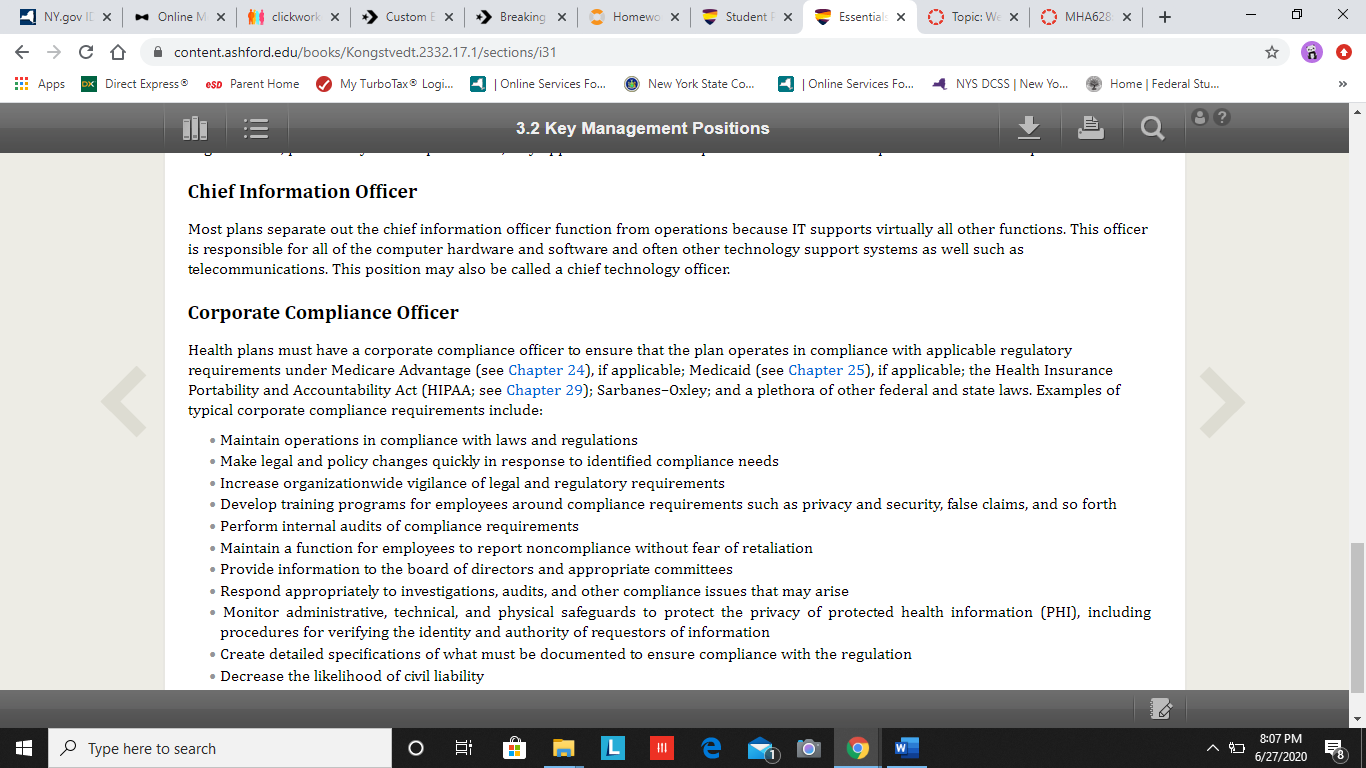Show hidden system tray icons

click(x=1213, y=748)
